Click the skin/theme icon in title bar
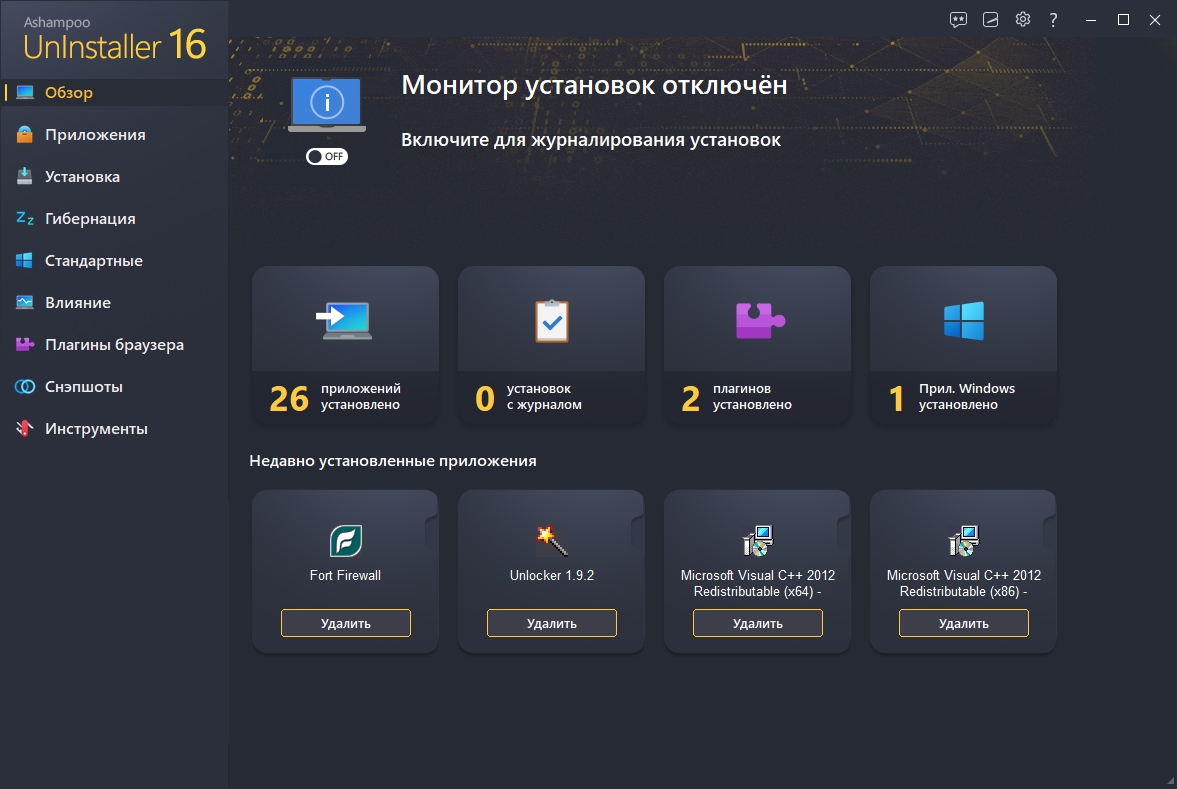This screenshot has height=789, width=1177. coord(990,20)
